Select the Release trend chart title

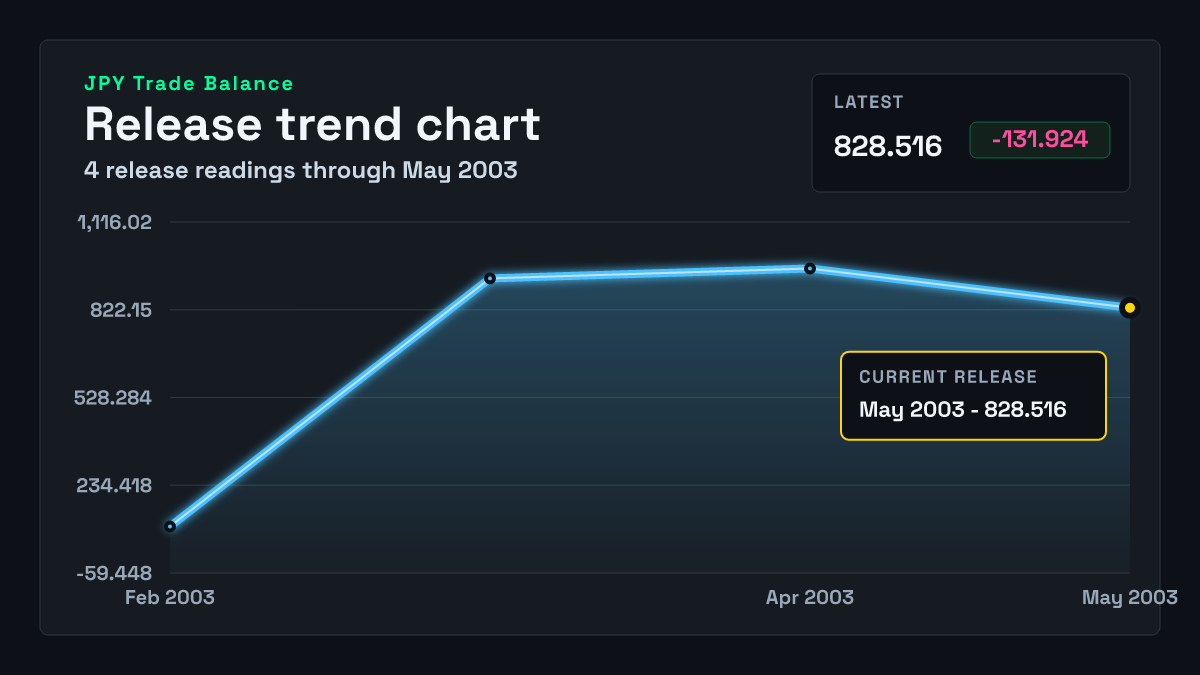(312, 124)
